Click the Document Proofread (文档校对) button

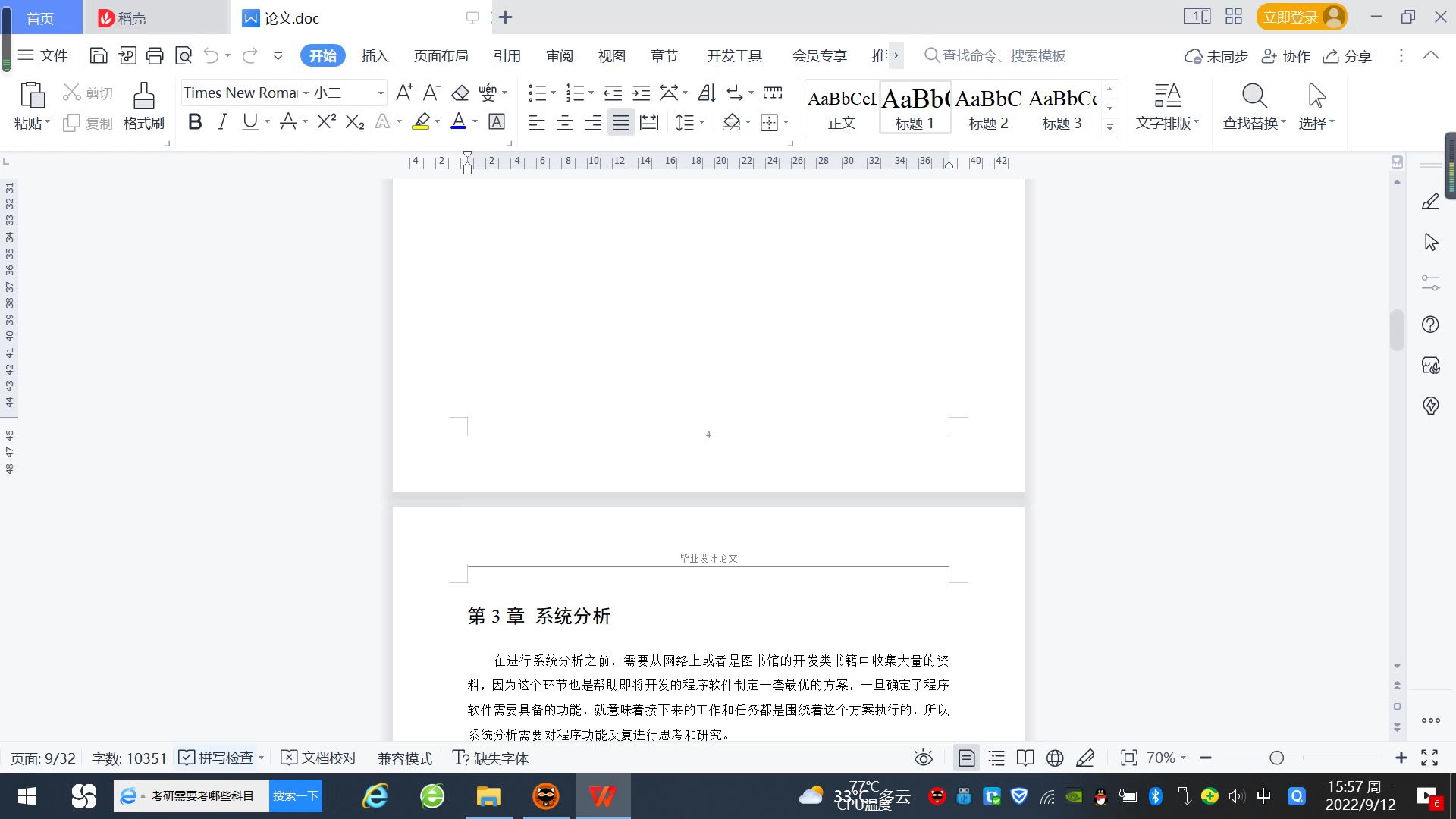click(x=318, y=758)
